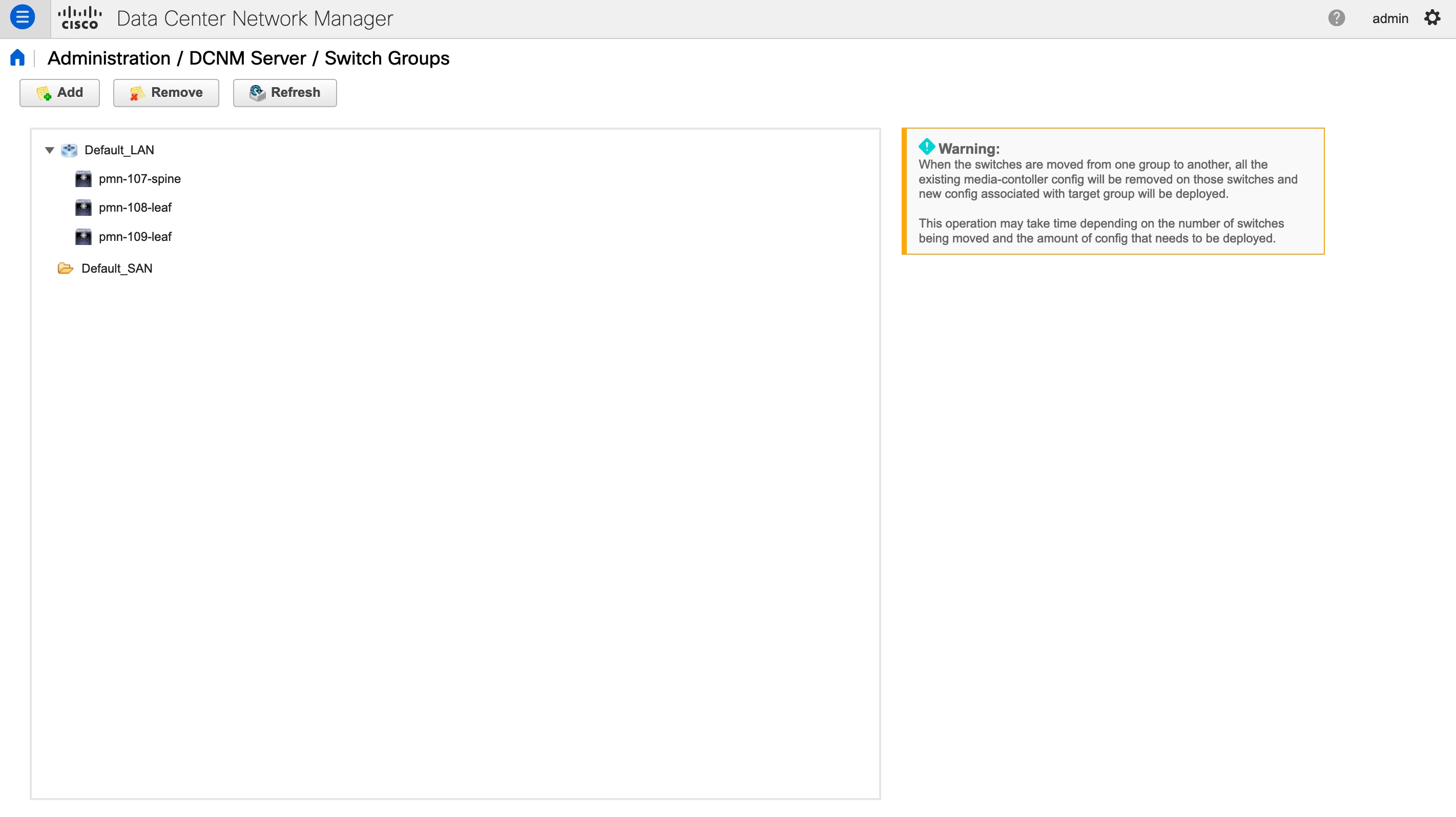1456x817 pixels.
Task: Open the help question mark icon
Action: (1337, 18)
